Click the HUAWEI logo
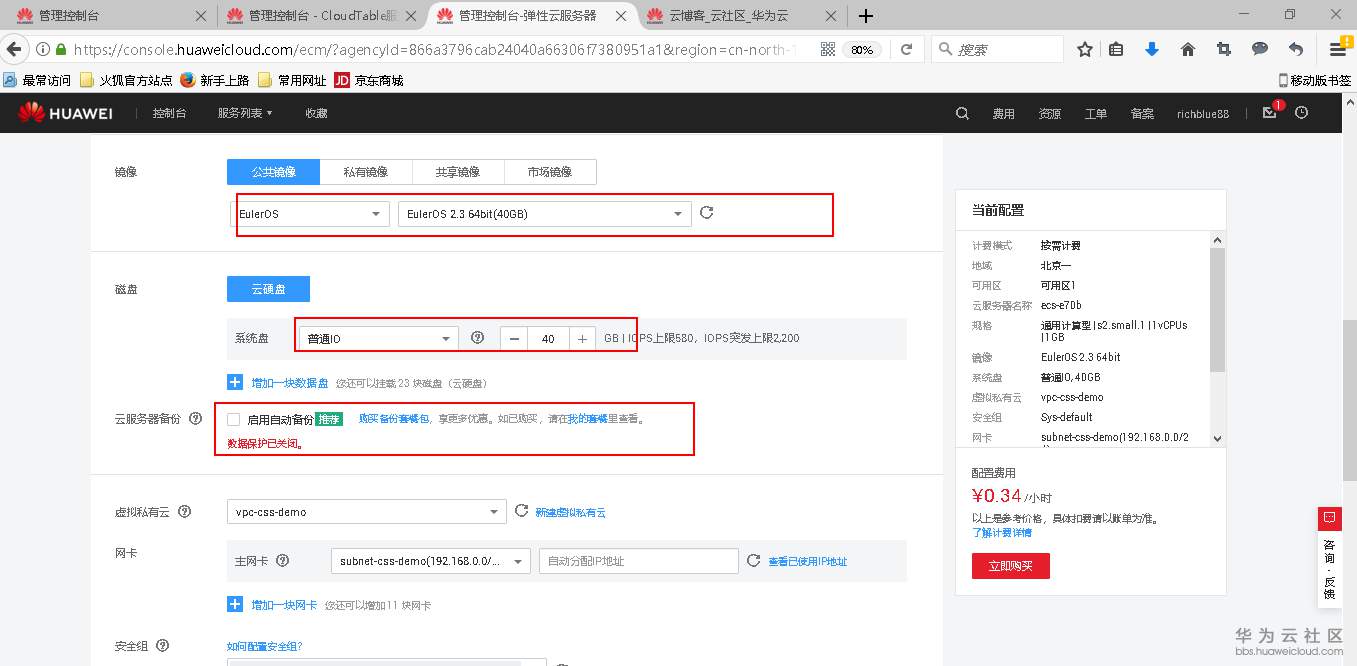The image size is (1357, 666). point(65,112)
